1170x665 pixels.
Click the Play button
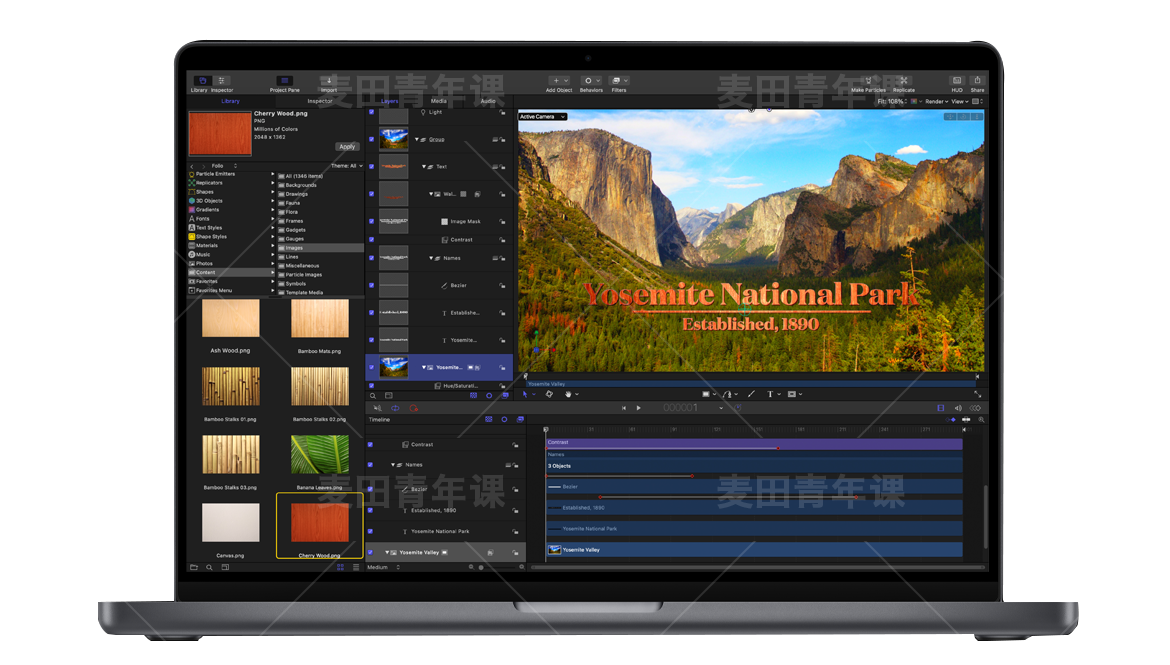pos(639,408)
